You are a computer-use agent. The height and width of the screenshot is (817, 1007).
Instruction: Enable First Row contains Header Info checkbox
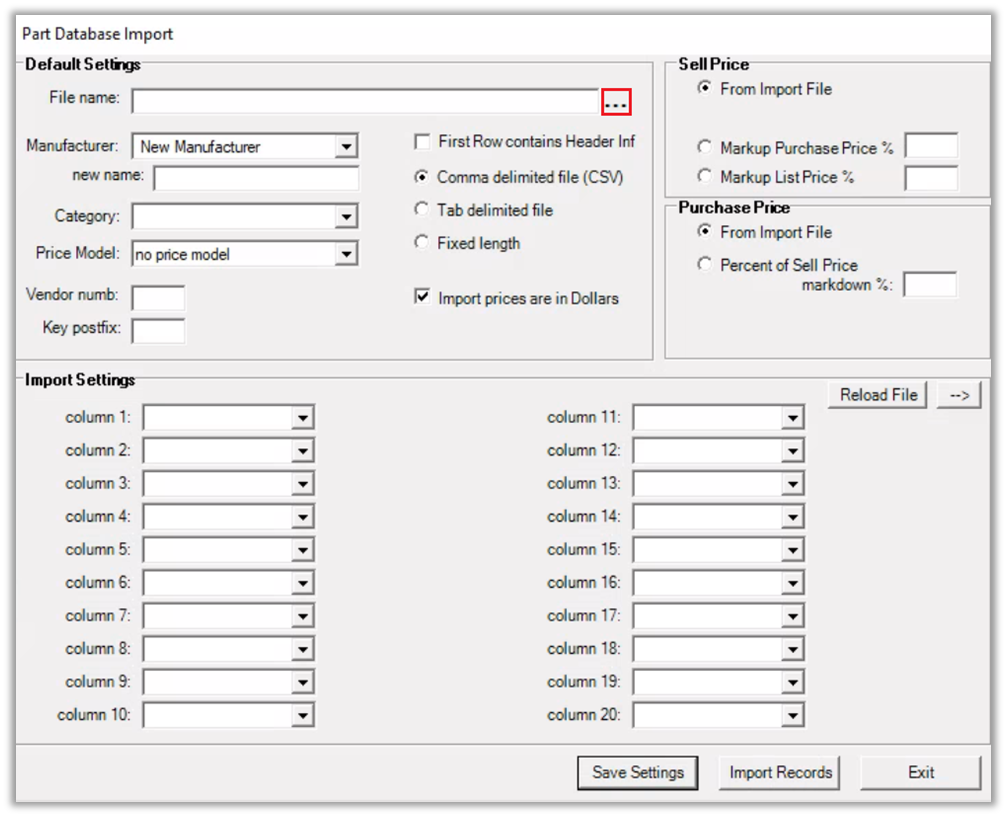[x=422, y=142]
